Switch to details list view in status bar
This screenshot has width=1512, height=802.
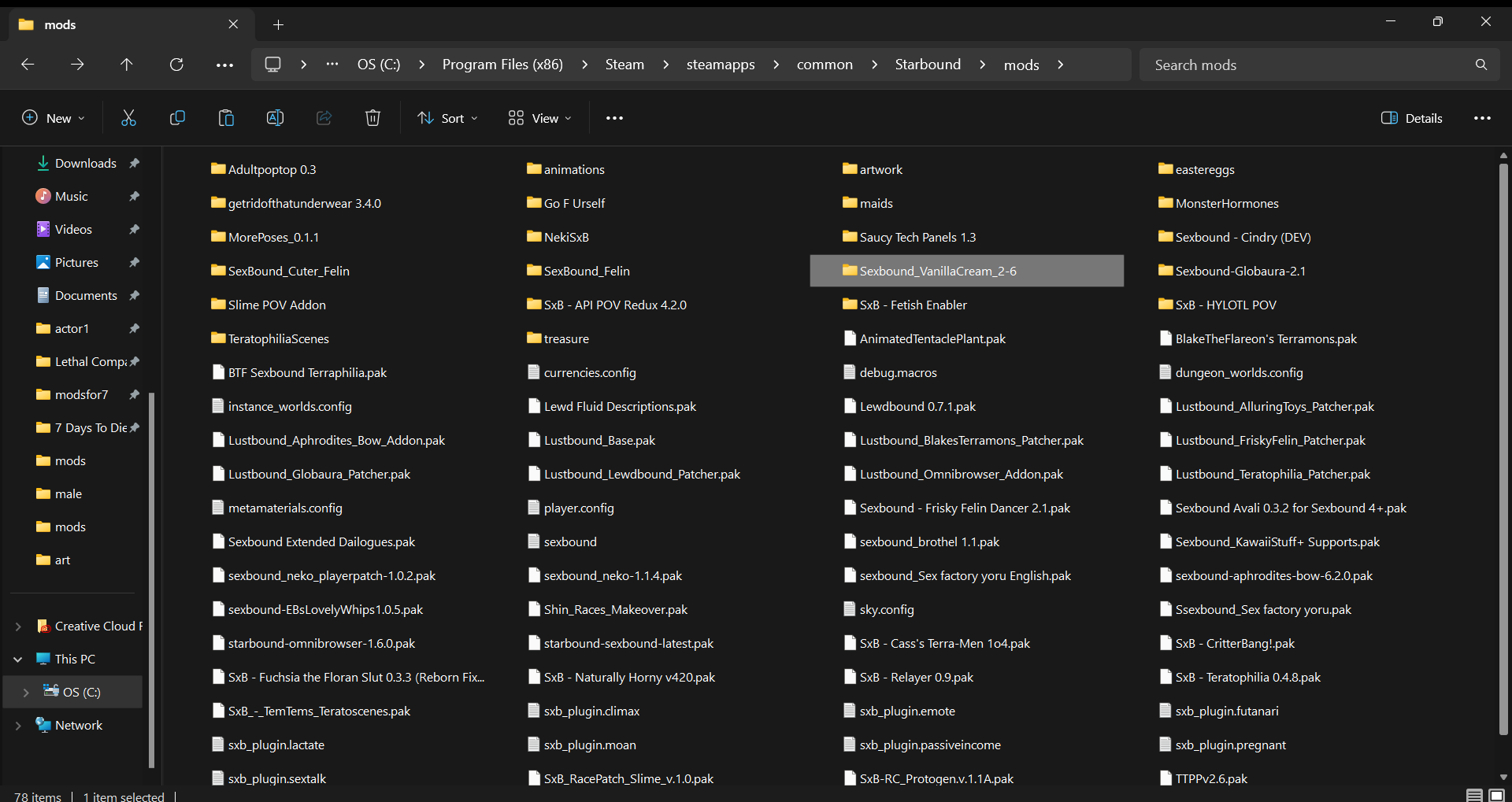coord(1474,796)
